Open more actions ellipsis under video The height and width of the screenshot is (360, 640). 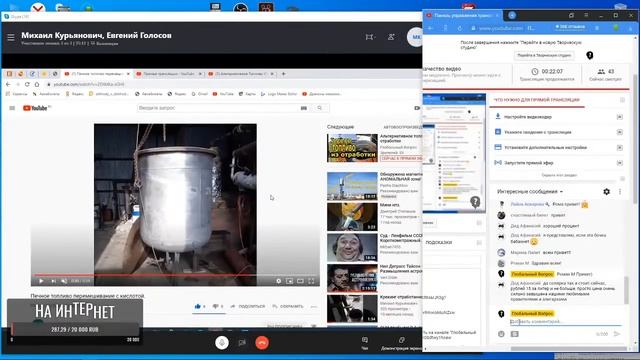pos(314,306)
